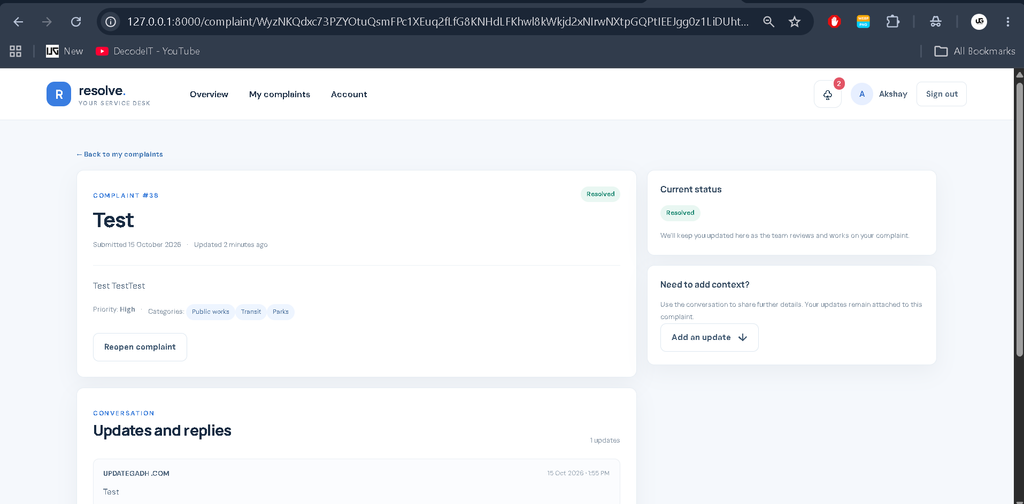The width and height of the screenshot is (1024, 504).
Task: Open the notifications bell with badge 2
Action: point(827,95)
